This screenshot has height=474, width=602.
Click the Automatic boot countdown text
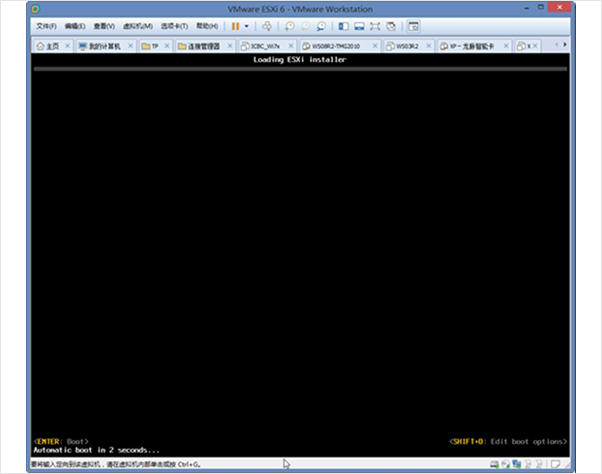tap(96, 450)
